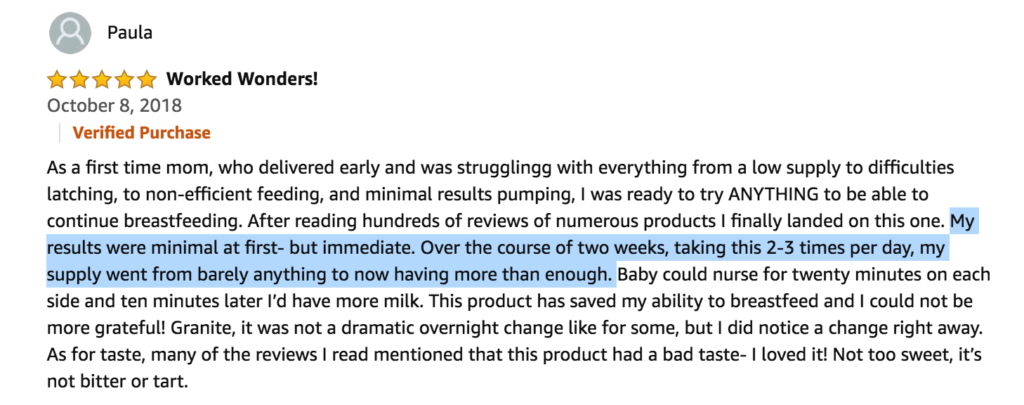Click the first rating star
1024x405 pixels.
57,80
